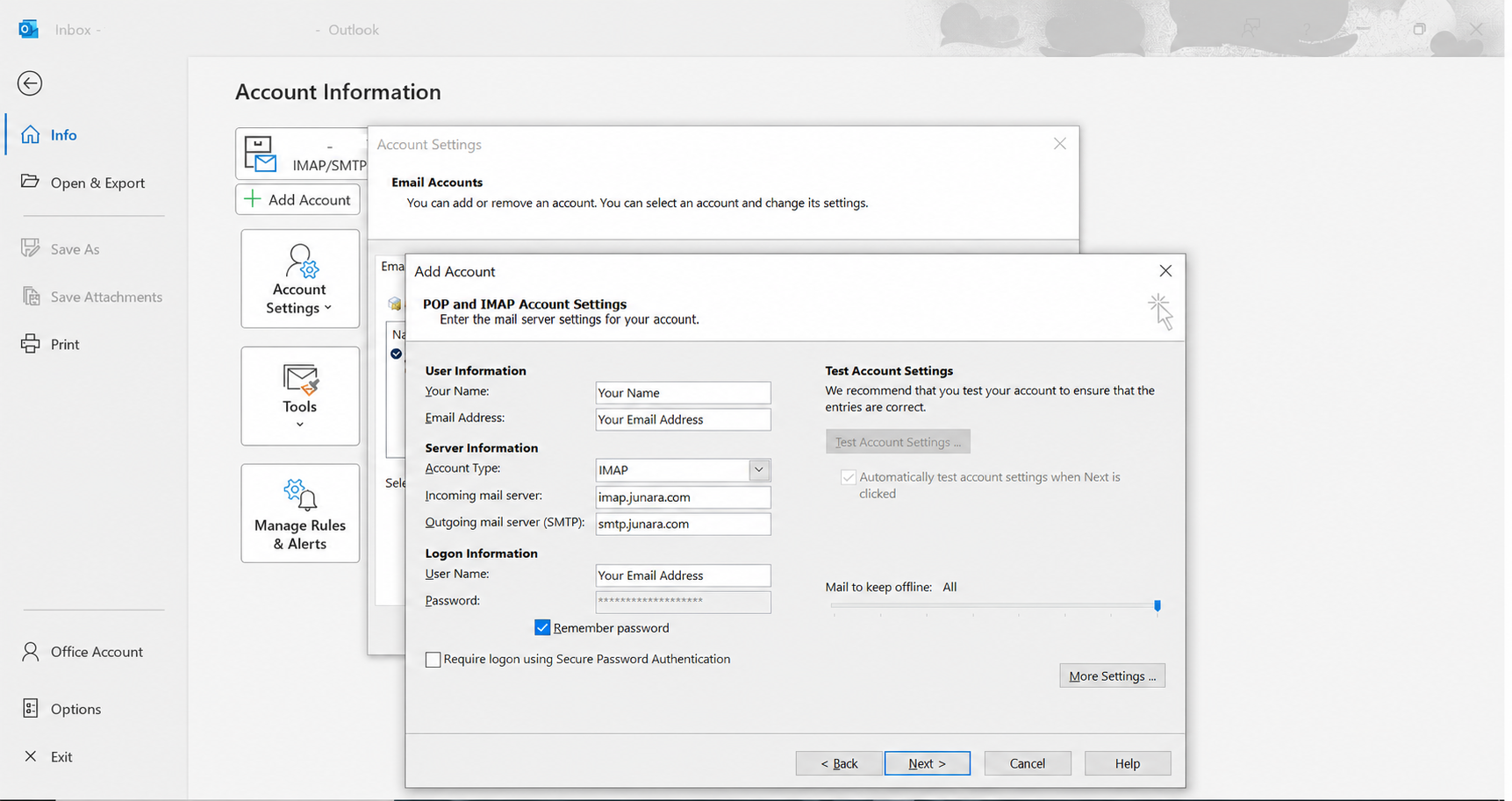1512x801 pixels.
Task: Click the IMAP/SMTP account mail icon
Action: click(260, 154)
